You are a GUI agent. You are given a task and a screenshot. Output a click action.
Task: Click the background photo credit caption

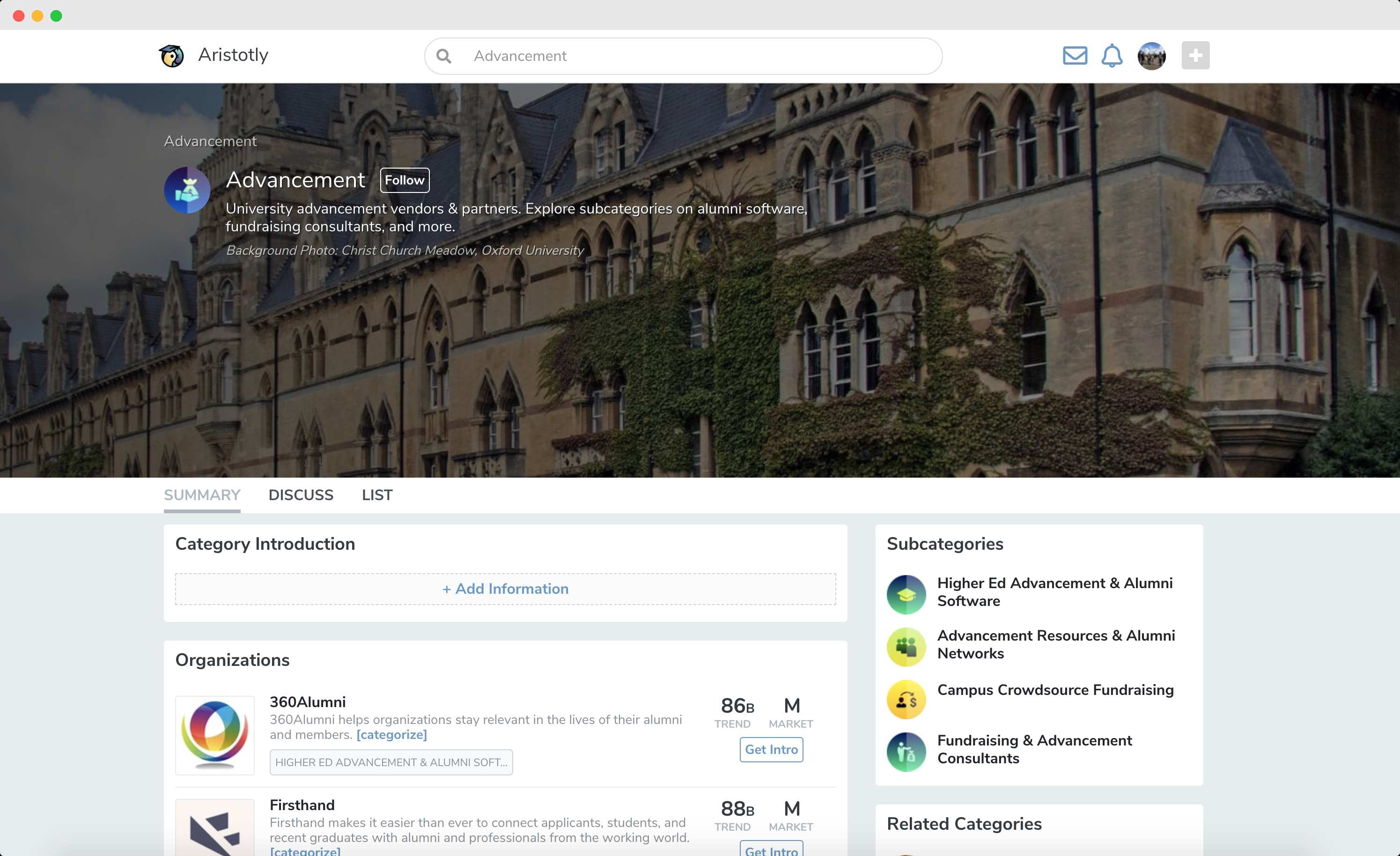[x=405, y=250]
